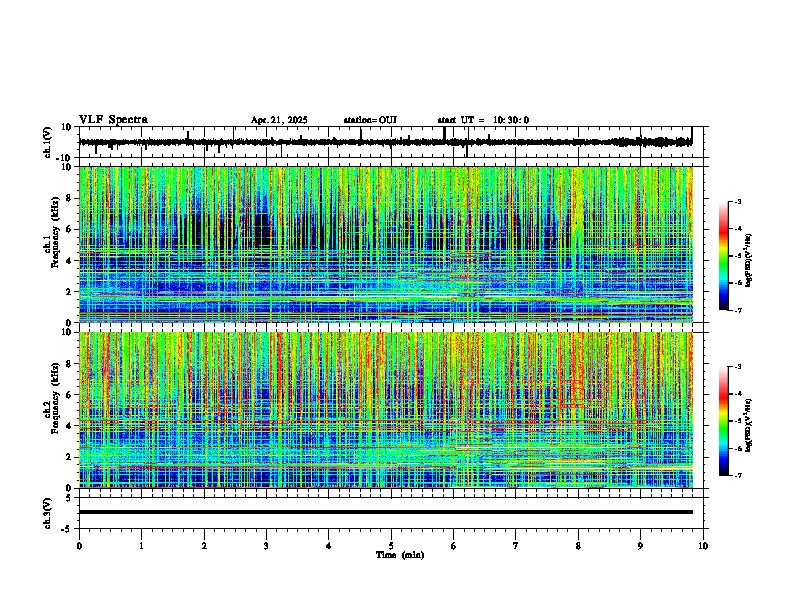
Task: Click the black ch.1 voltage waveform trace
Action: pos(385,142)
